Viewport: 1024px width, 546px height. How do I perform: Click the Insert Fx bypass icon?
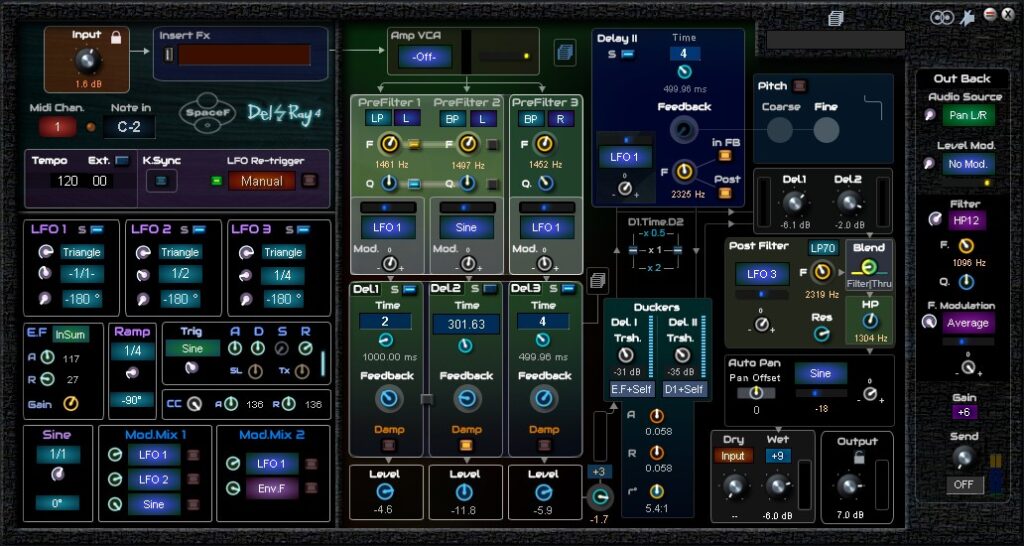point(169,54)
